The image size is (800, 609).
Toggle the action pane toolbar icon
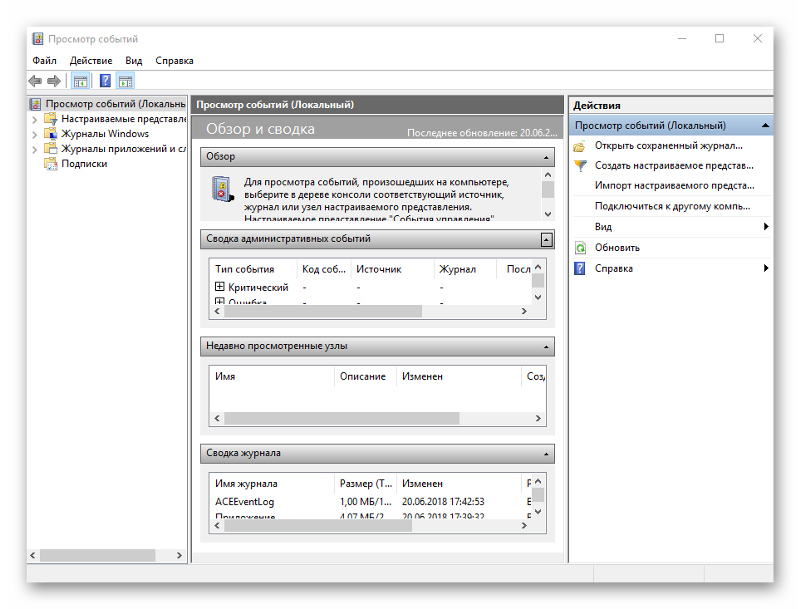[125, 81]
